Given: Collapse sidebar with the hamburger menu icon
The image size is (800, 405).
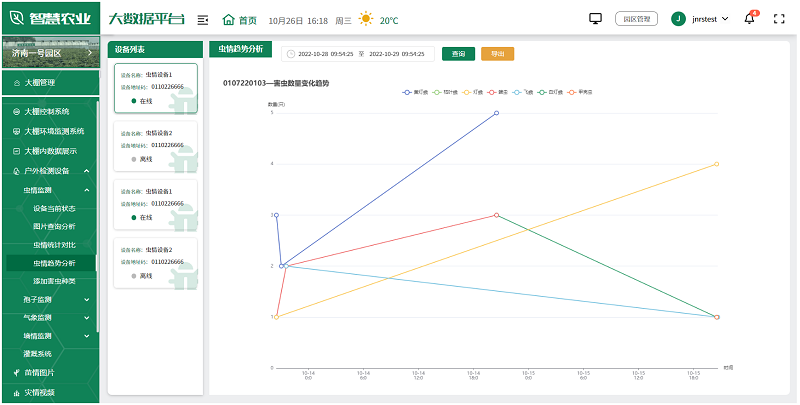Looking at the screenshot, I should (203, 19).
